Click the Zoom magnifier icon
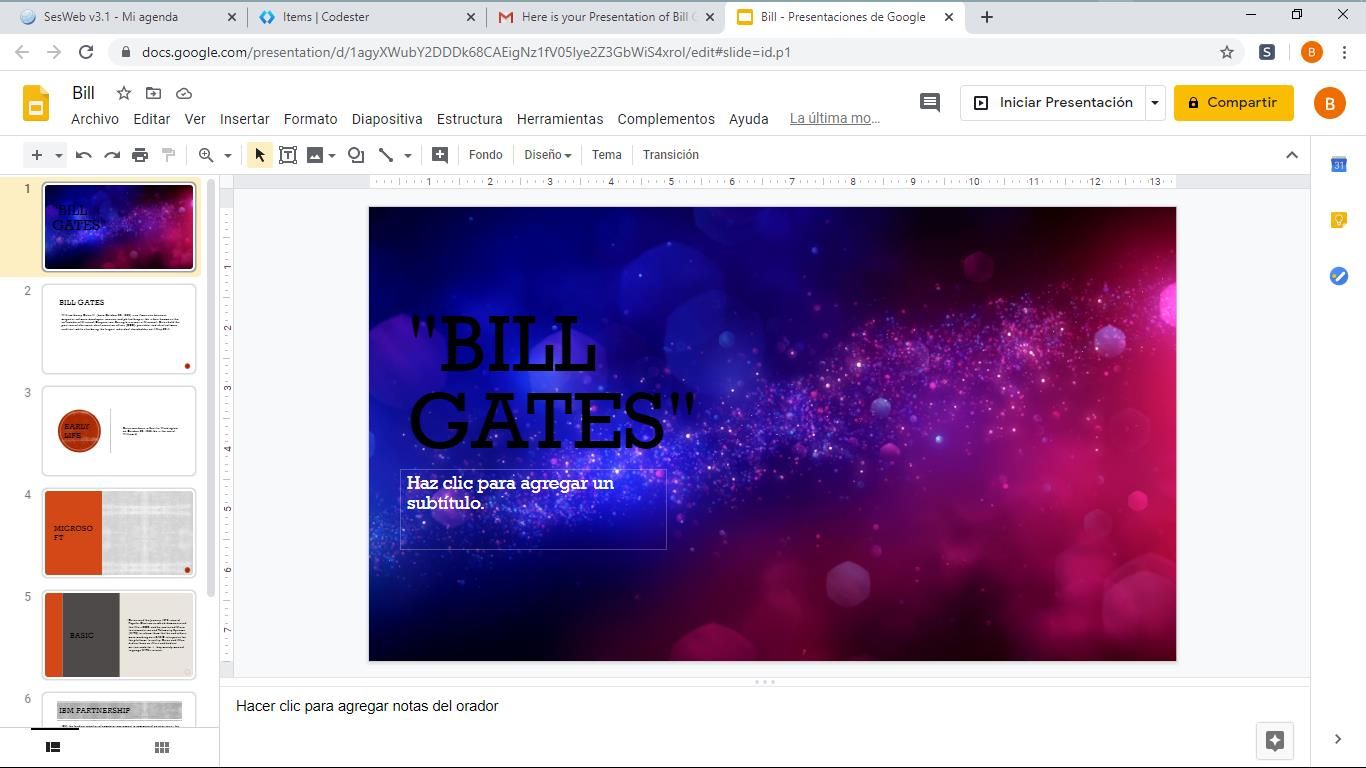Viewport: 1366px width, 768px height. pyautogui.click(x=206, y=155)
